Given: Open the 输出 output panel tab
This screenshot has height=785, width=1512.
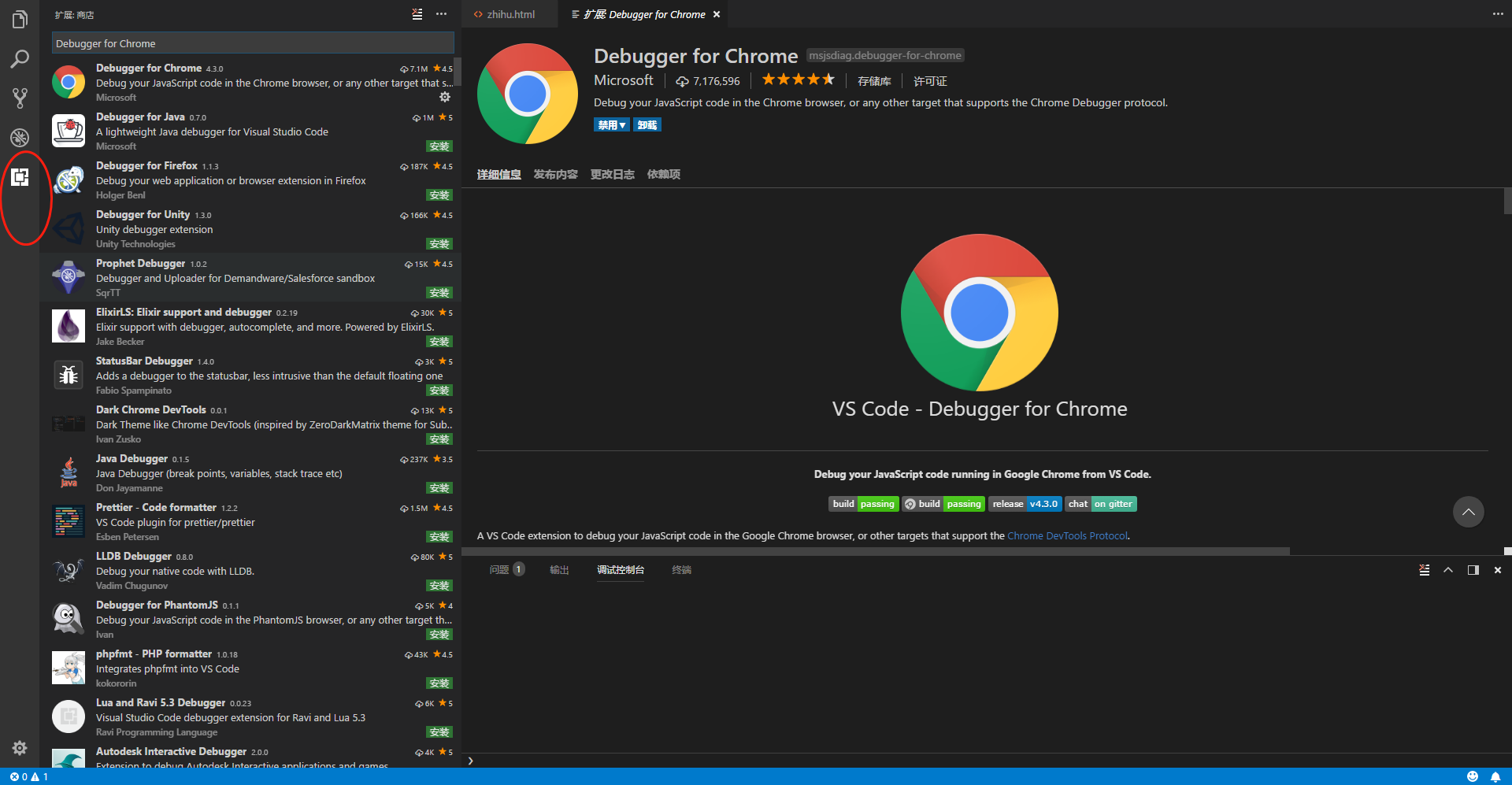Looking at the screenshot, I should [559, 569].
